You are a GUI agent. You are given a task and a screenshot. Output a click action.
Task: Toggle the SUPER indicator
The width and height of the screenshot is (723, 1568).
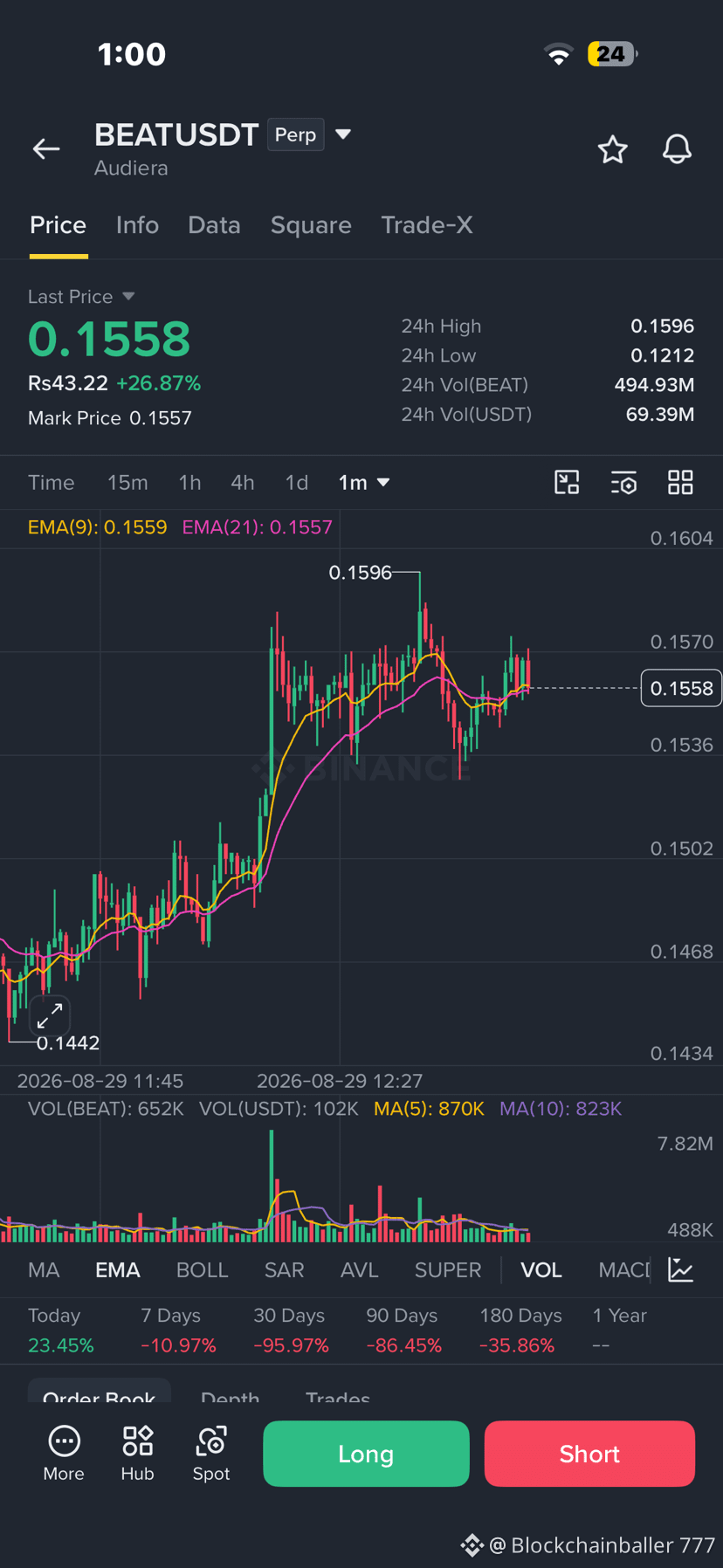click(x=448, y=1269)
